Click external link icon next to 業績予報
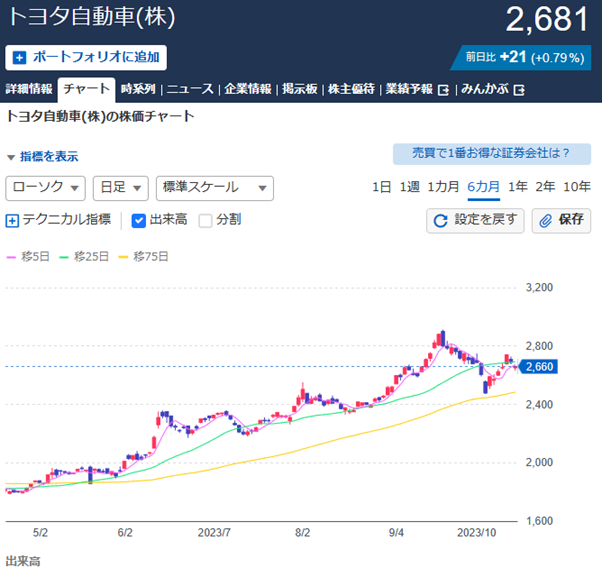The width and height of the screenshot is (602, 568). click(443, 90)
